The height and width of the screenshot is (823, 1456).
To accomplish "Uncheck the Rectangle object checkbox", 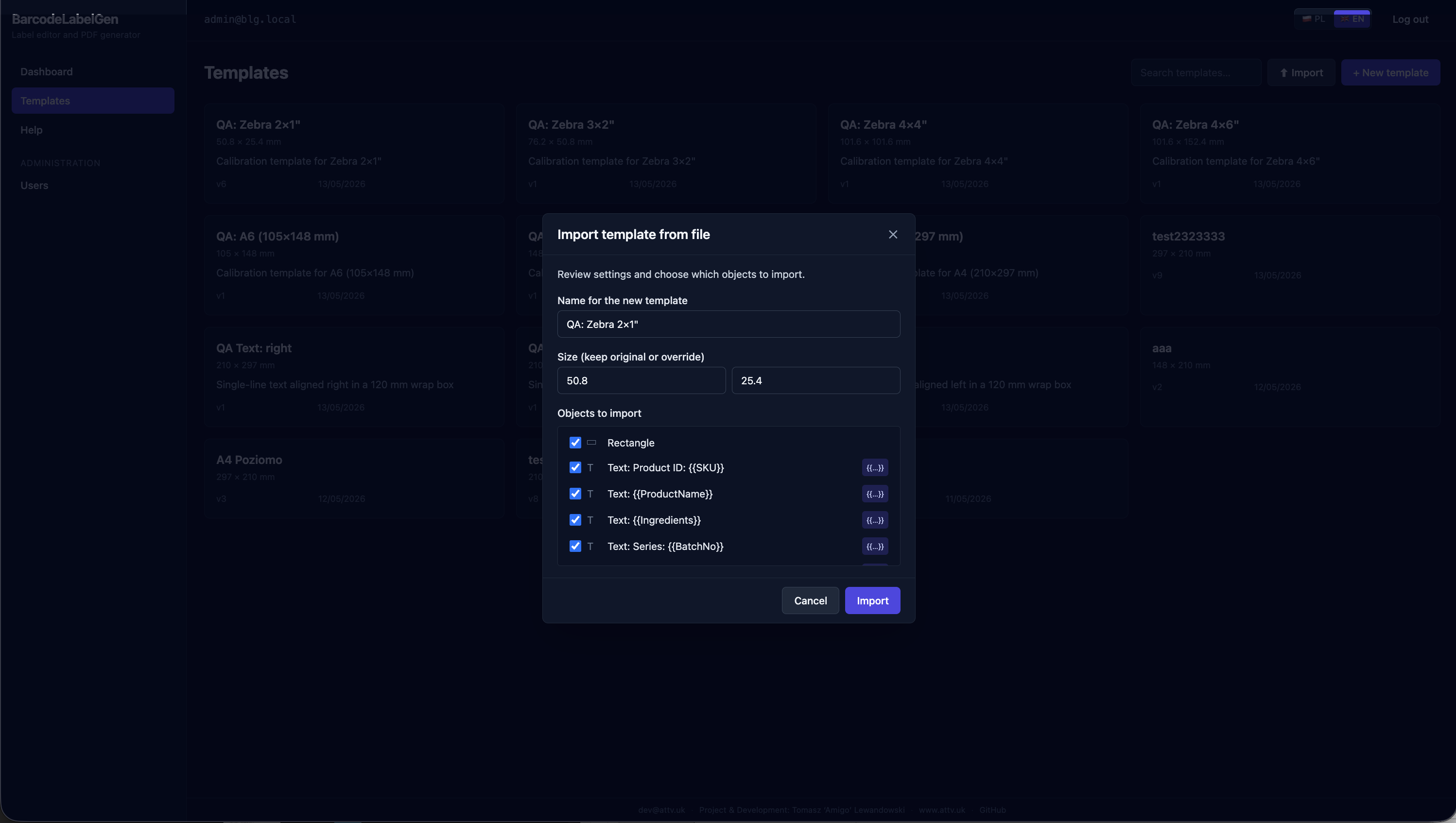I will 575,443.
